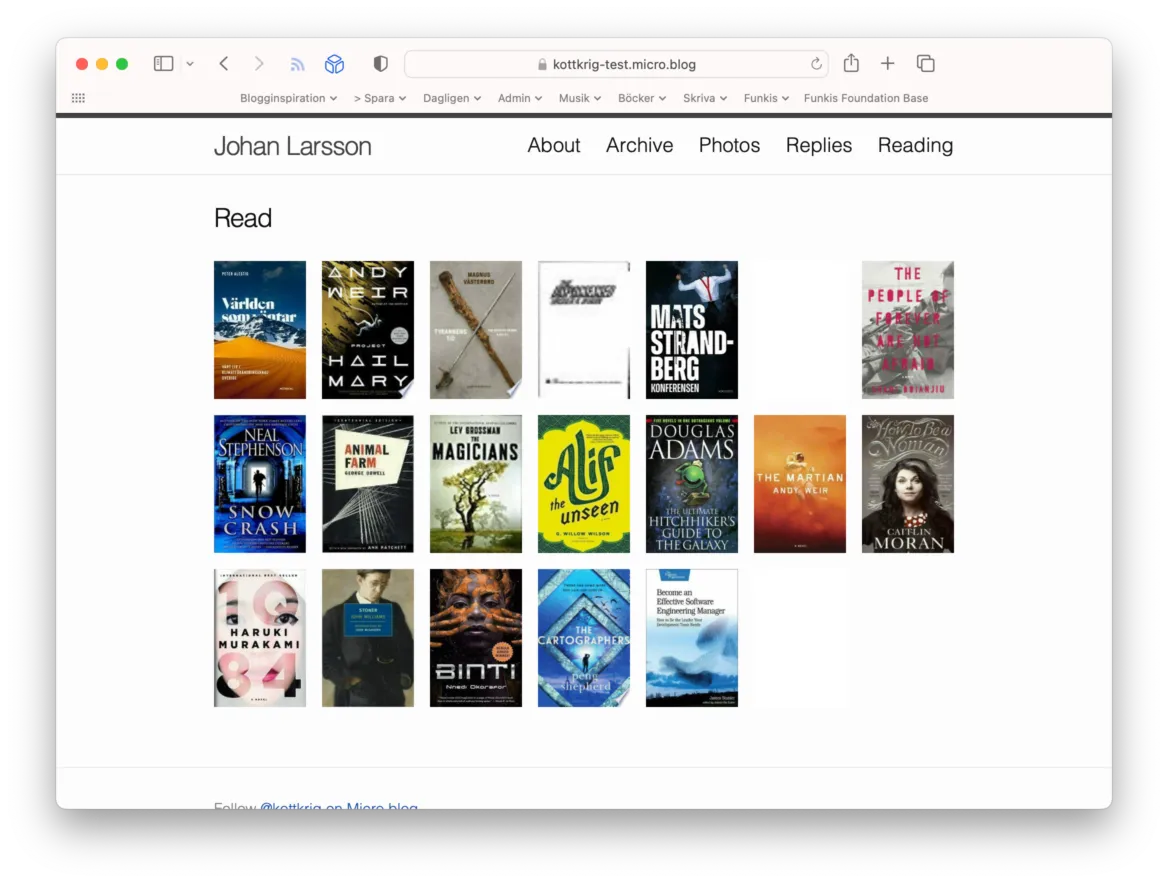Open the Replies page
1168x883 pixels.
(x=819, y=145)
